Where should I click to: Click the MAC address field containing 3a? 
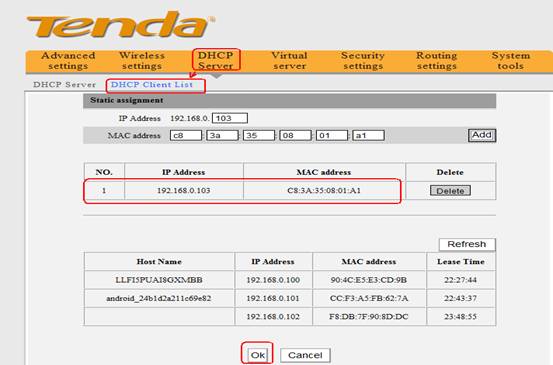222,135
